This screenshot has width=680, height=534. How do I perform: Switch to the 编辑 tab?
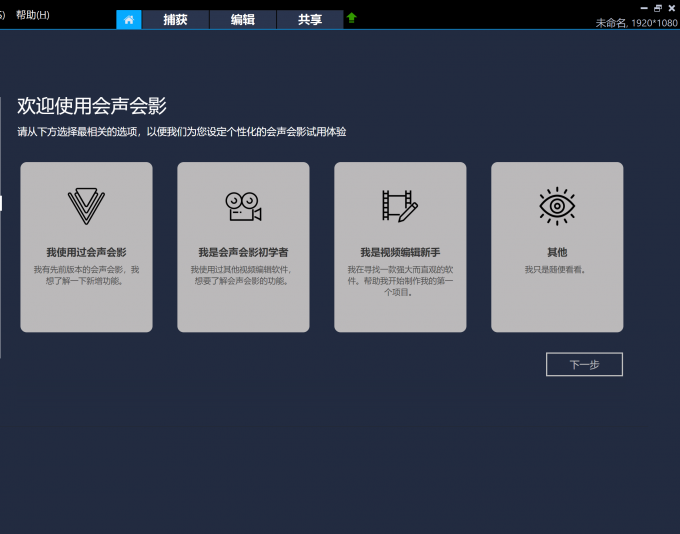(x=243, y=20)
